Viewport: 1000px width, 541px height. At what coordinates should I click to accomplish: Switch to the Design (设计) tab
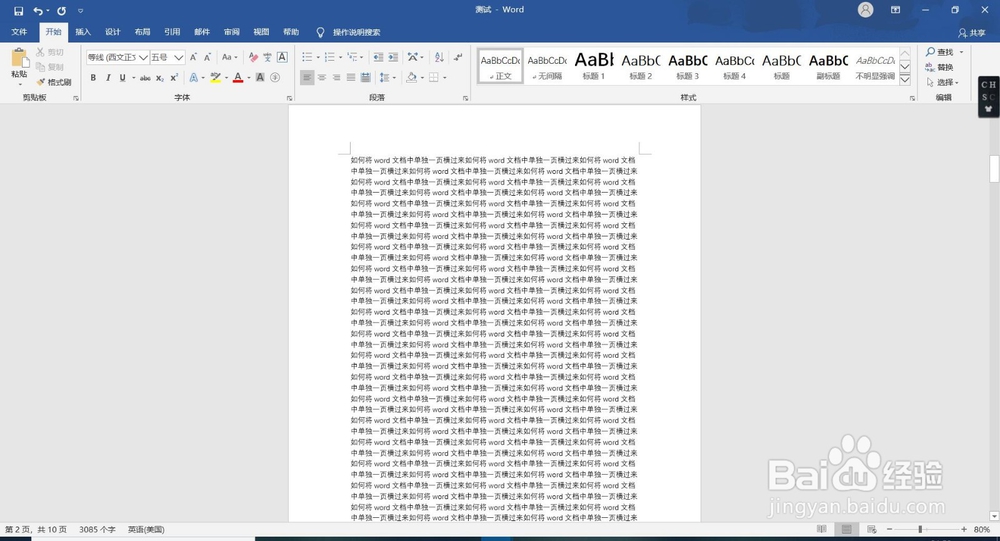pos(113,32)
